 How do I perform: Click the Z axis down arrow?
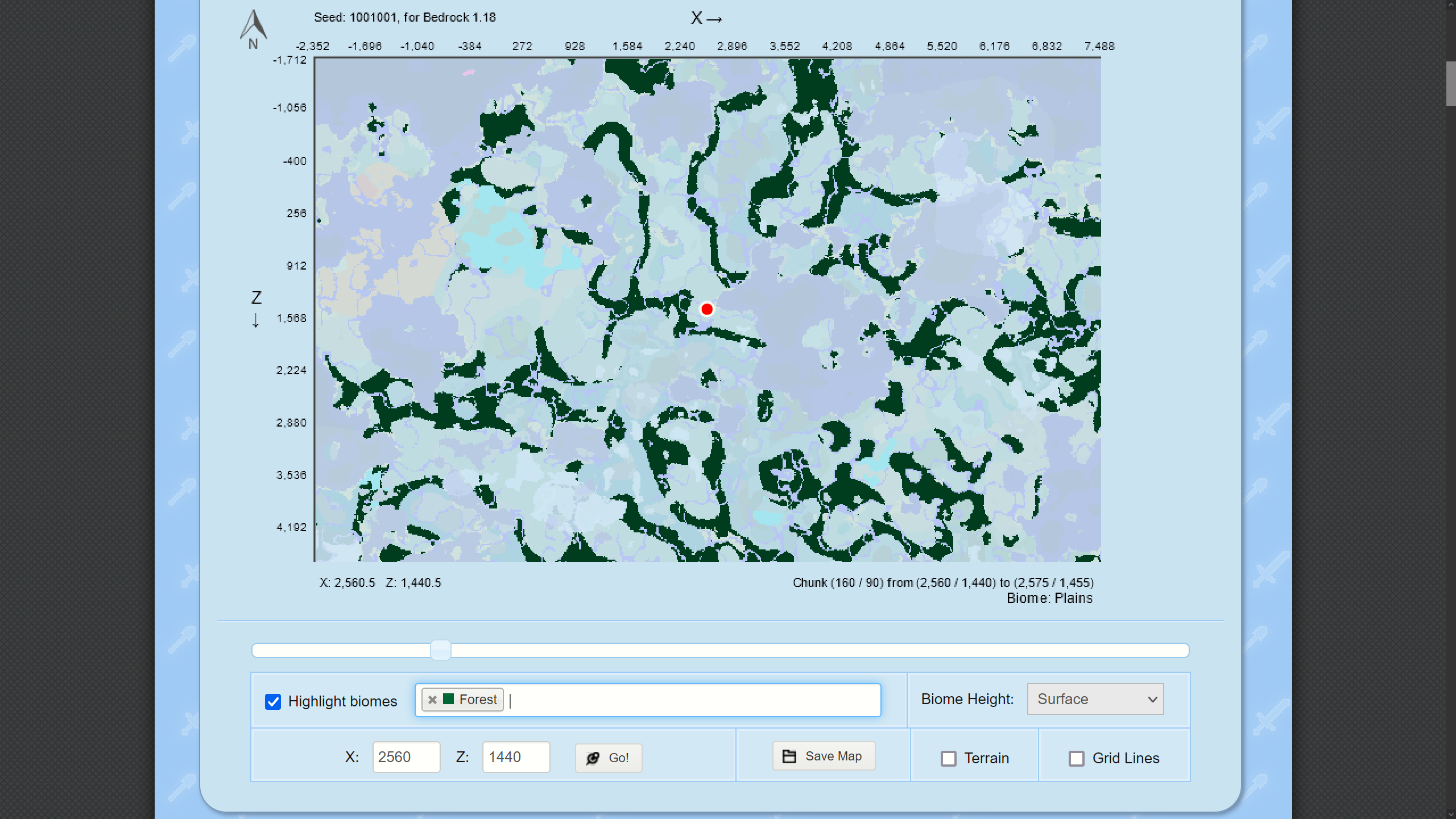click(x=255, y=320)
